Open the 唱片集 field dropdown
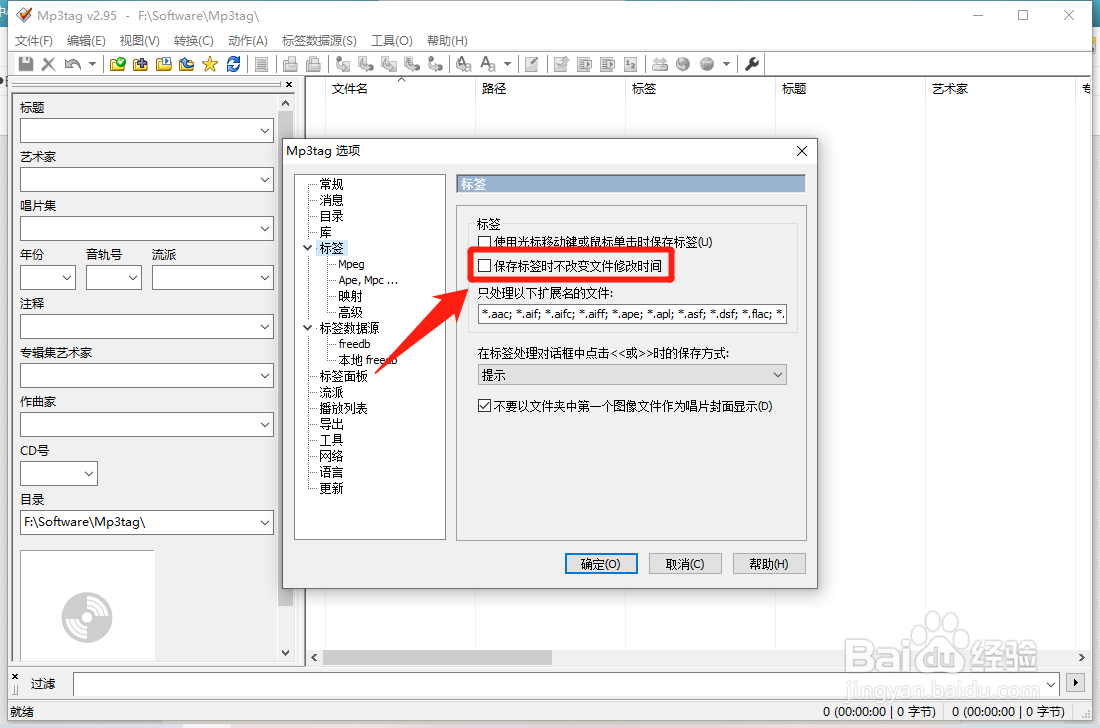Screen dimensions: 1100x728 coord(264,229)
